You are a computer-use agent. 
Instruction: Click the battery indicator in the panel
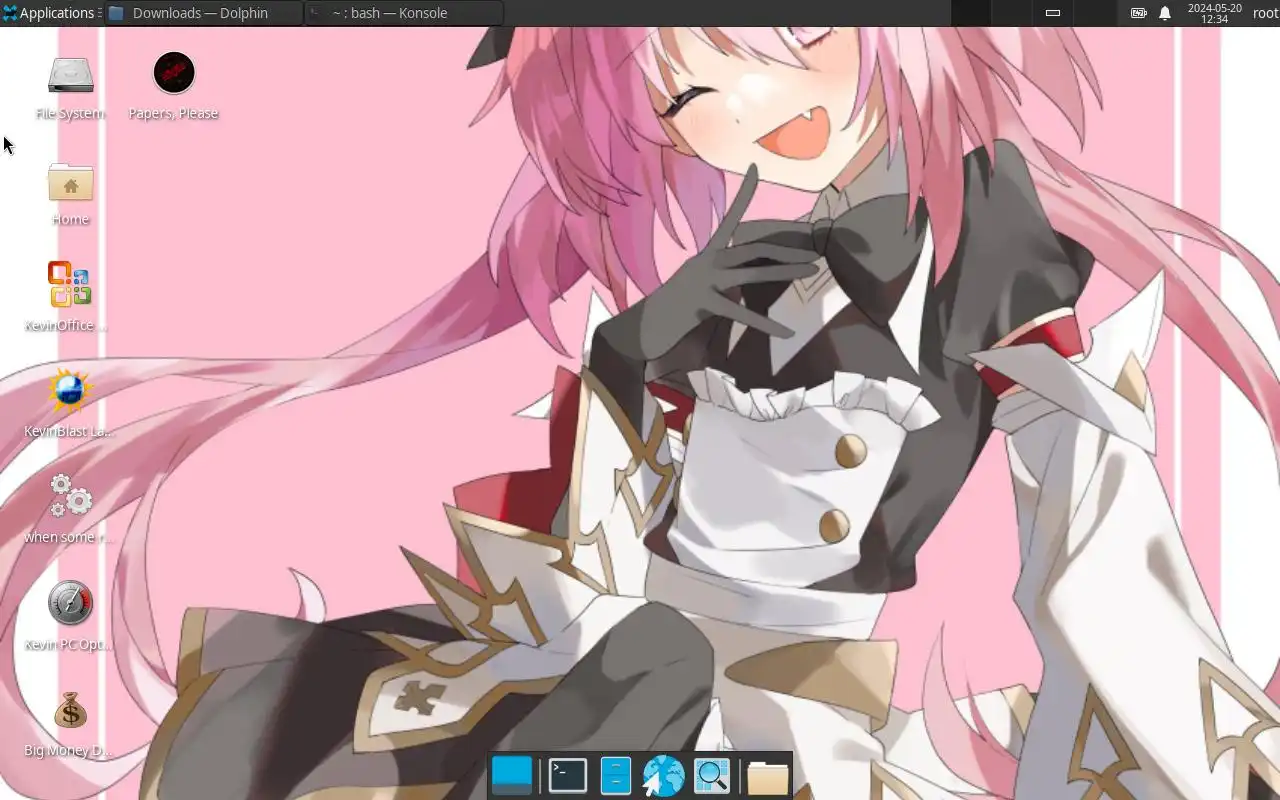1139,13
